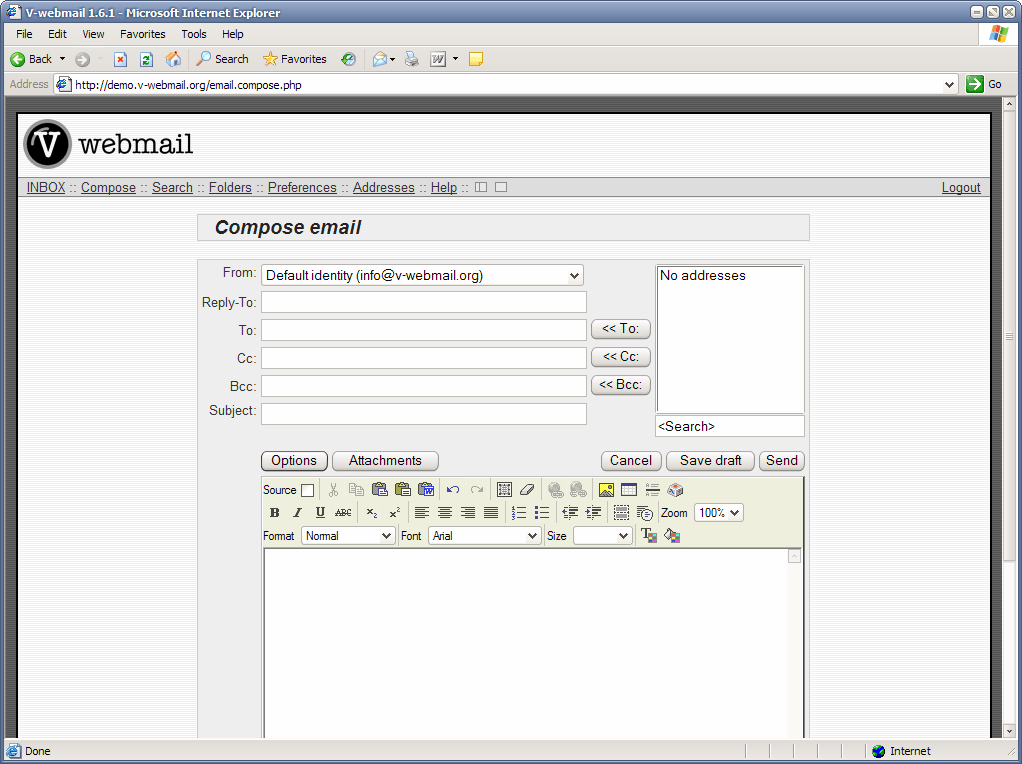Apply strikethrough formatting
The height and width of the screenshot is (764, 1022).
click(343, 513)
